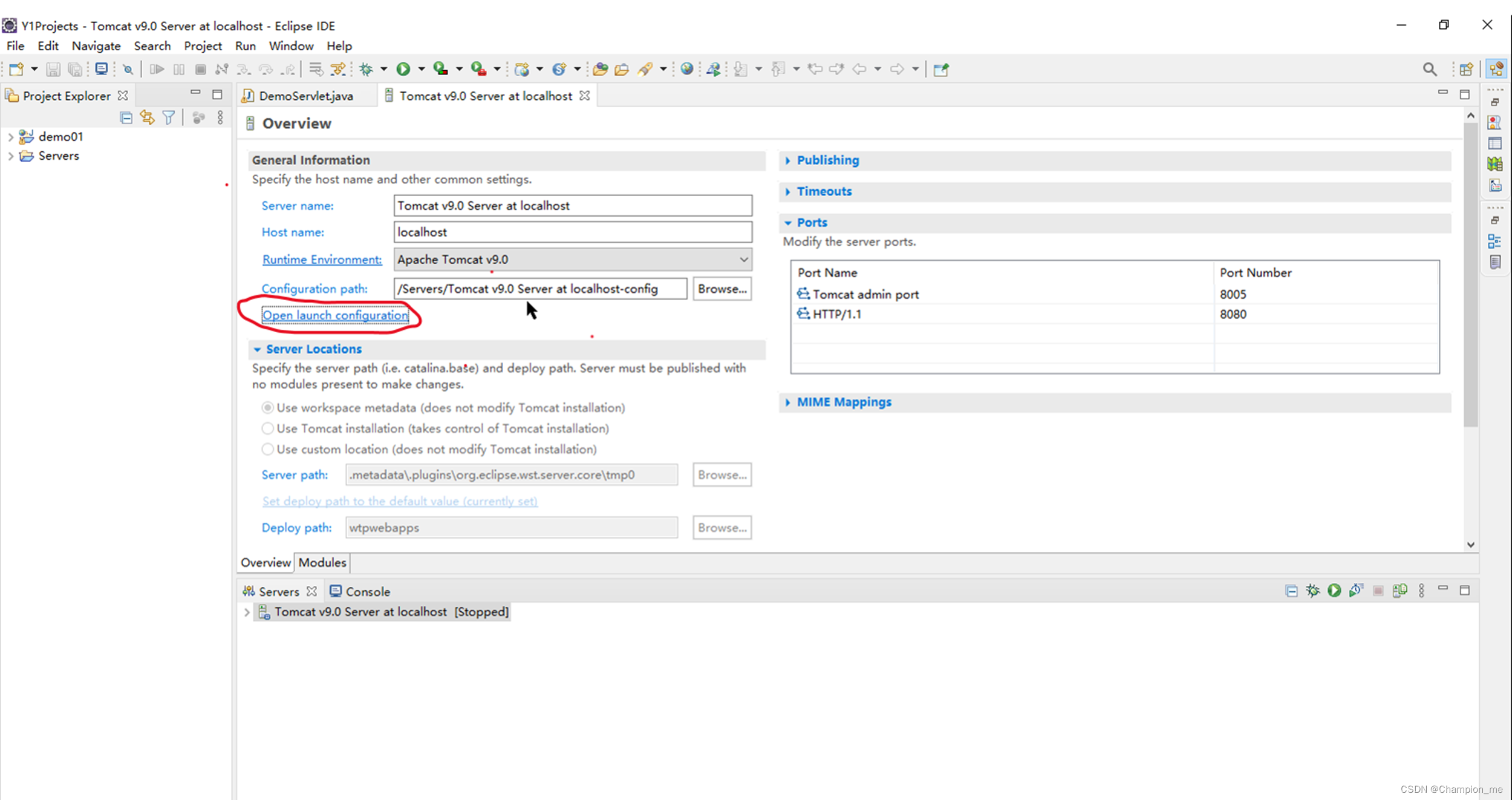Click the Configuration path text field

540,289
